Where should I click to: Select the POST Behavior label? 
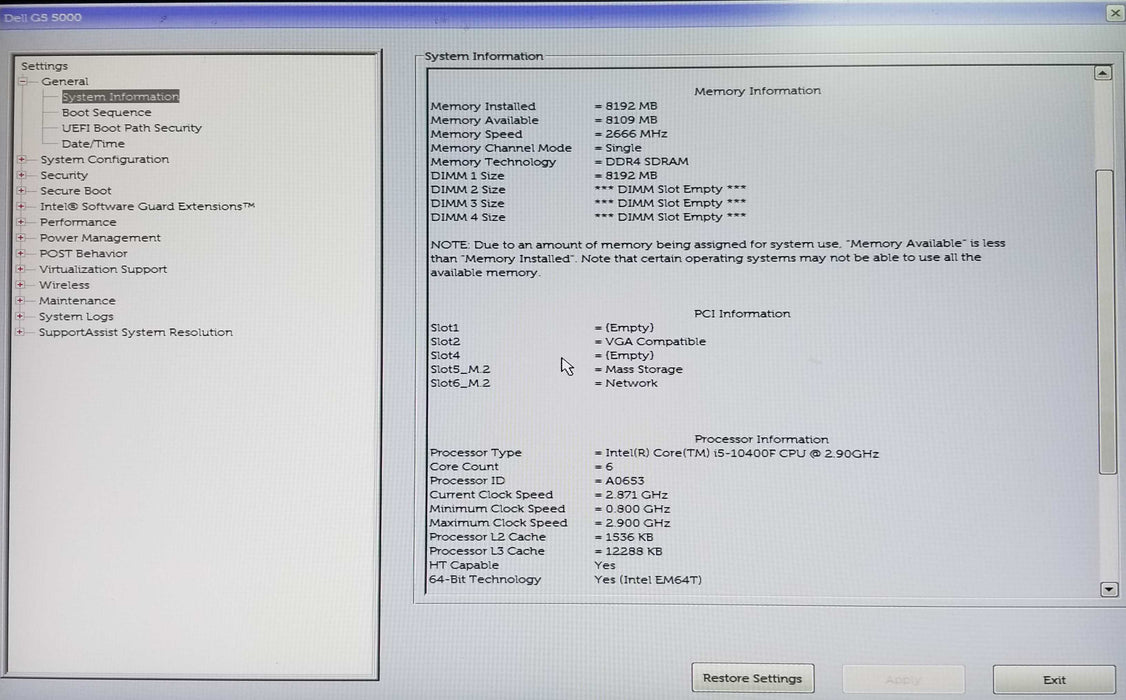point(83,253)
